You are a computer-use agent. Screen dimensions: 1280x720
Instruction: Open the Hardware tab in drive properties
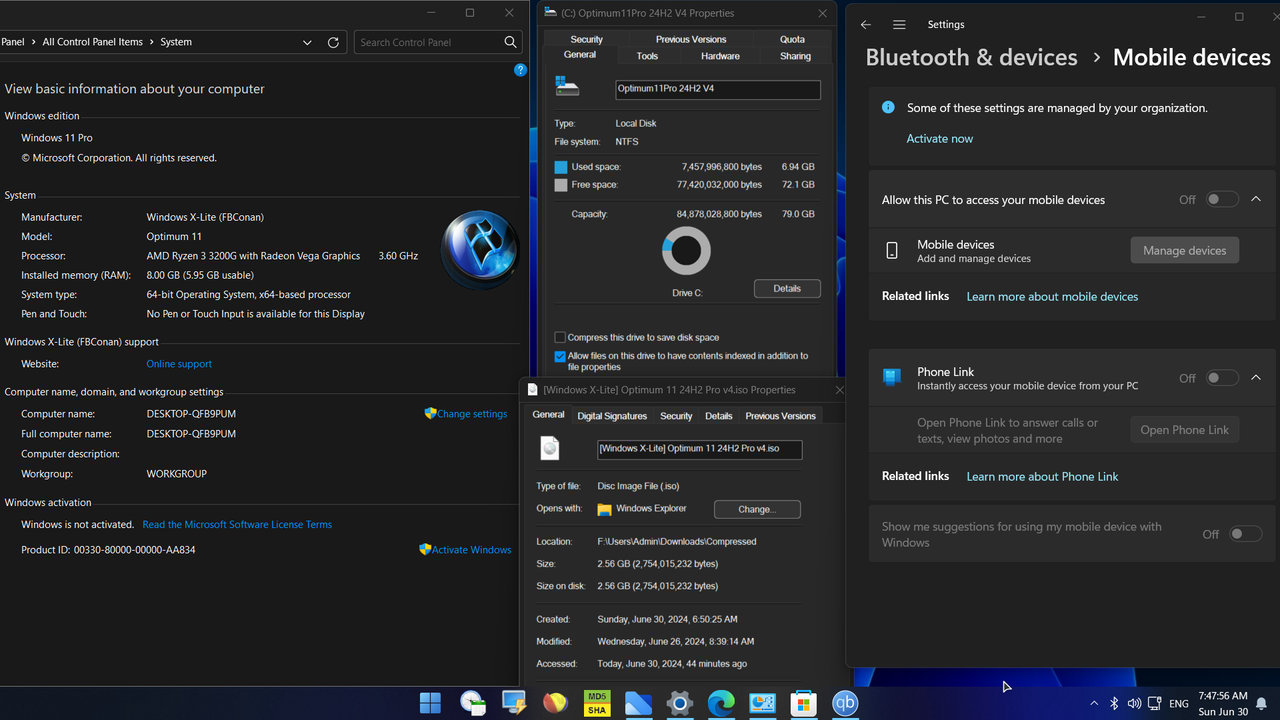[720, 56]
